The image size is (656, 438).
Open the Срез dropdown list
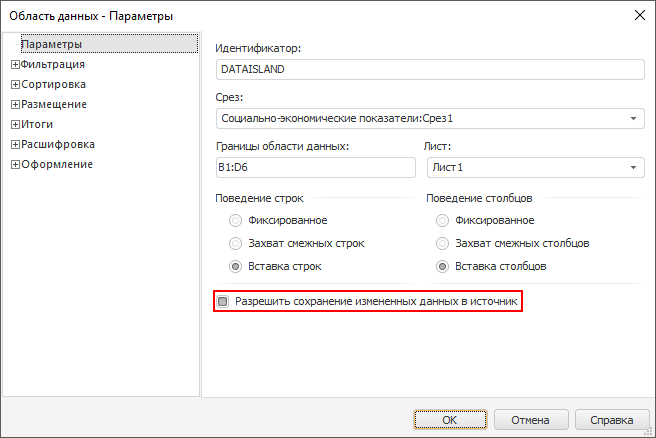[634, 119]
